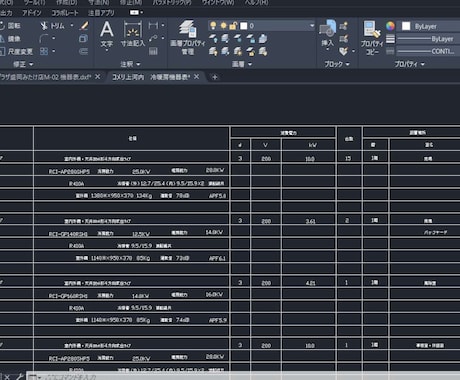This screenshot has height=380, width=460.
Task: Click the command line wrench icon
Action: 19,377
